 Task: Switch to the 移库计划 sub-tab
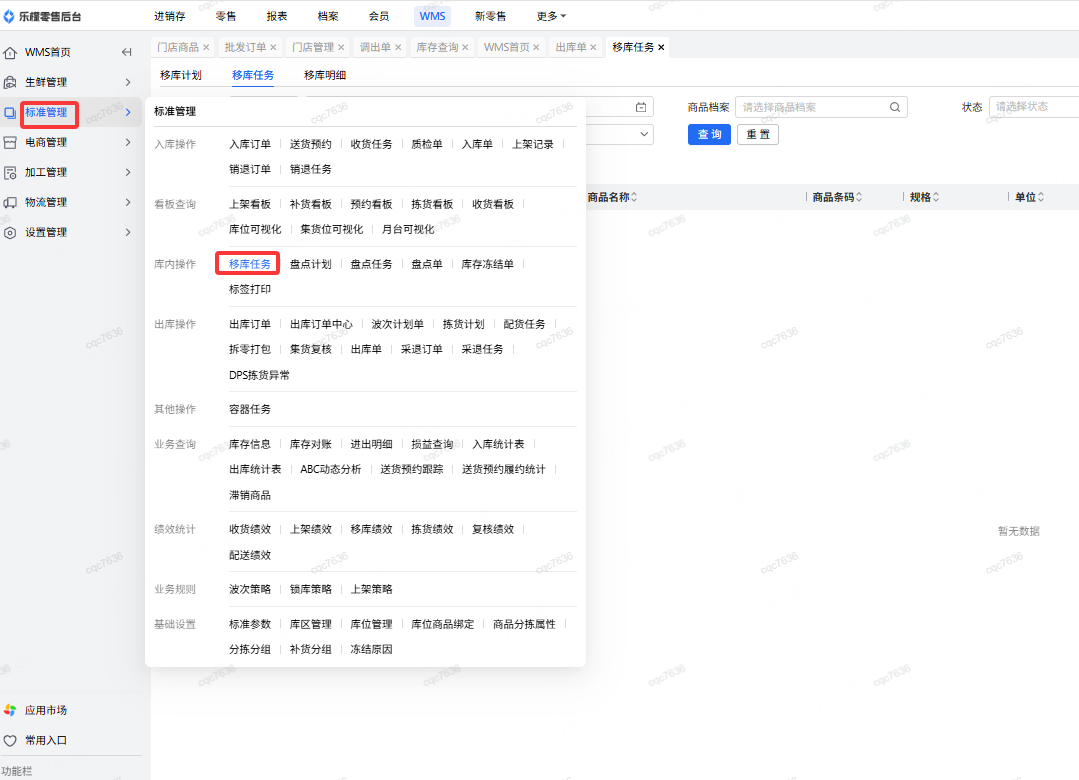pyautogui.click(x=181, y=76)
